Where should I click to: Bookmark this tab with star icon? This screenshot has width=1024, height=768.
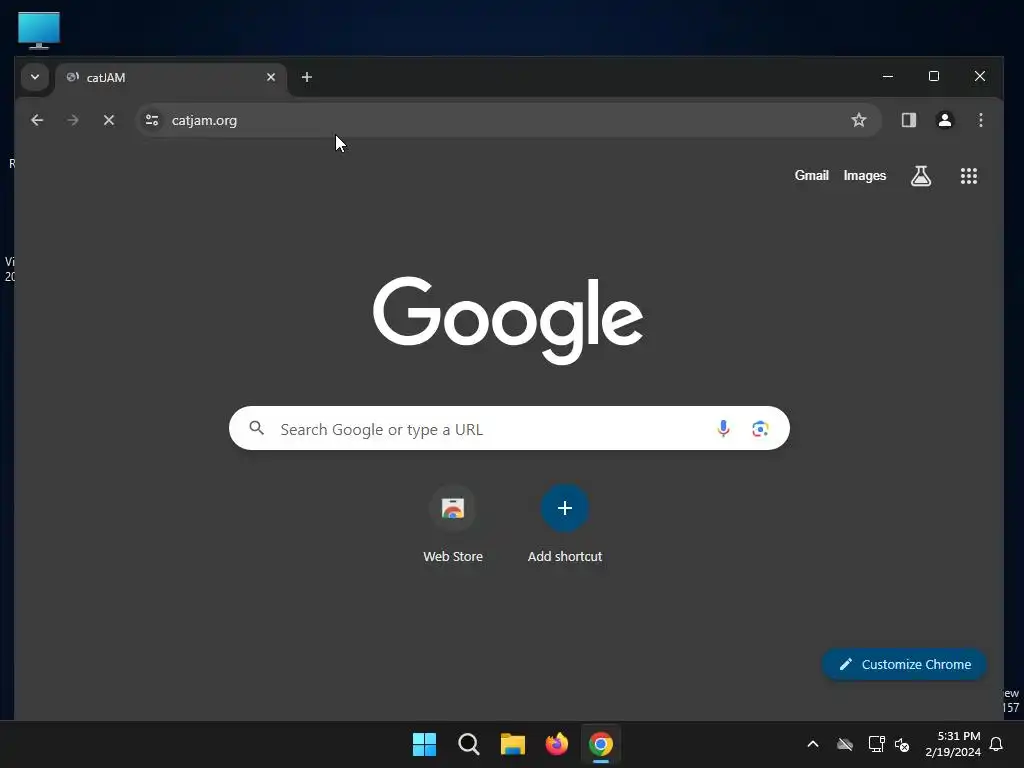tap(859, 120)
